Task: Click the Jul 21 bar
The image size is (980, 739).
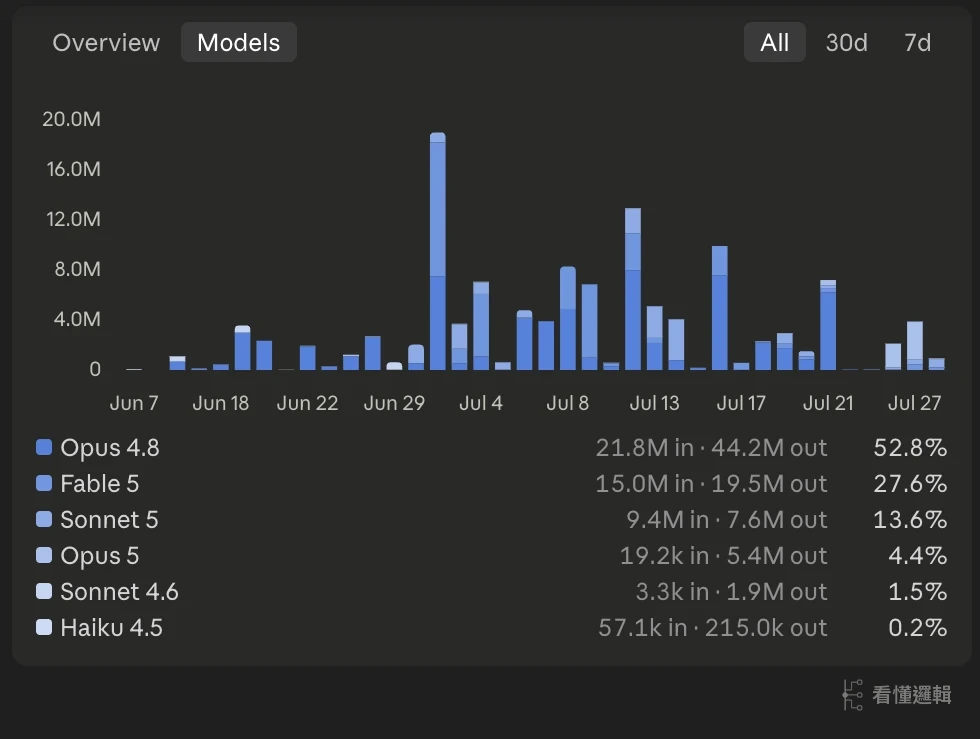Action: (x=828, y=325)
